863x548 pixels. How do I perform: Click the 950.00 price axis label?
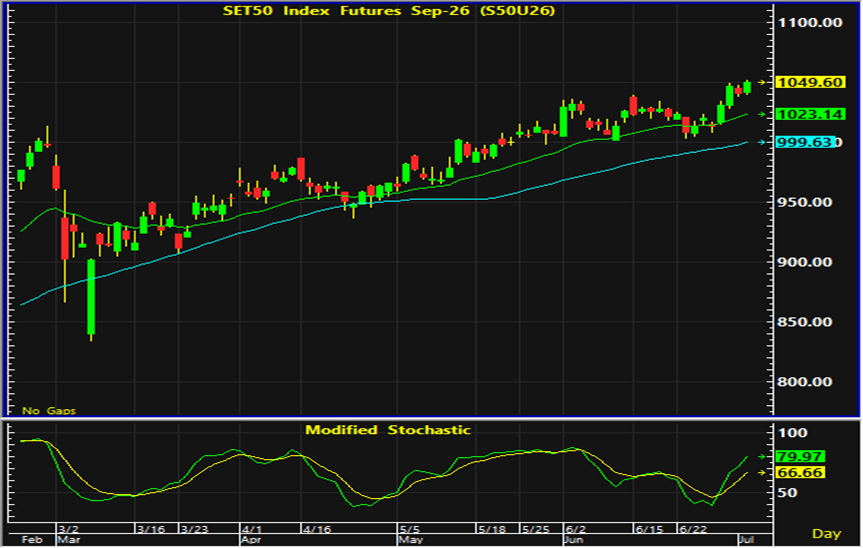[x=804, y=202]
